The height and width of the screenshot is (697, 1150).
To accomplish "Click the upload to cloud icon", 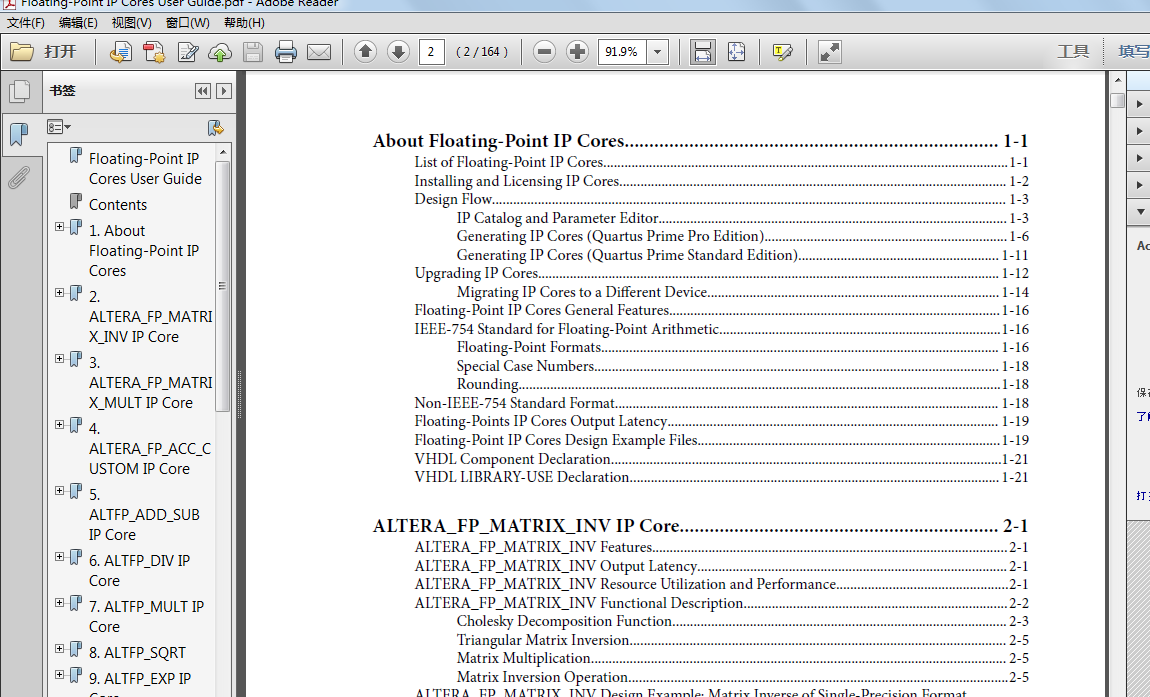I will click(x=220, y=51).
